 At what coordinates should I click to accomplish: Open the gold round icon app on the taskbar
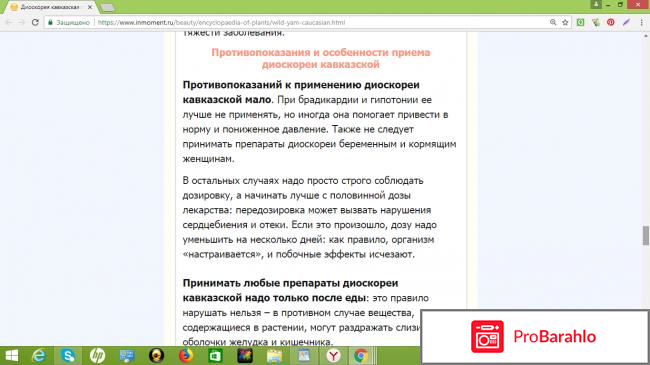click(156, 356)
